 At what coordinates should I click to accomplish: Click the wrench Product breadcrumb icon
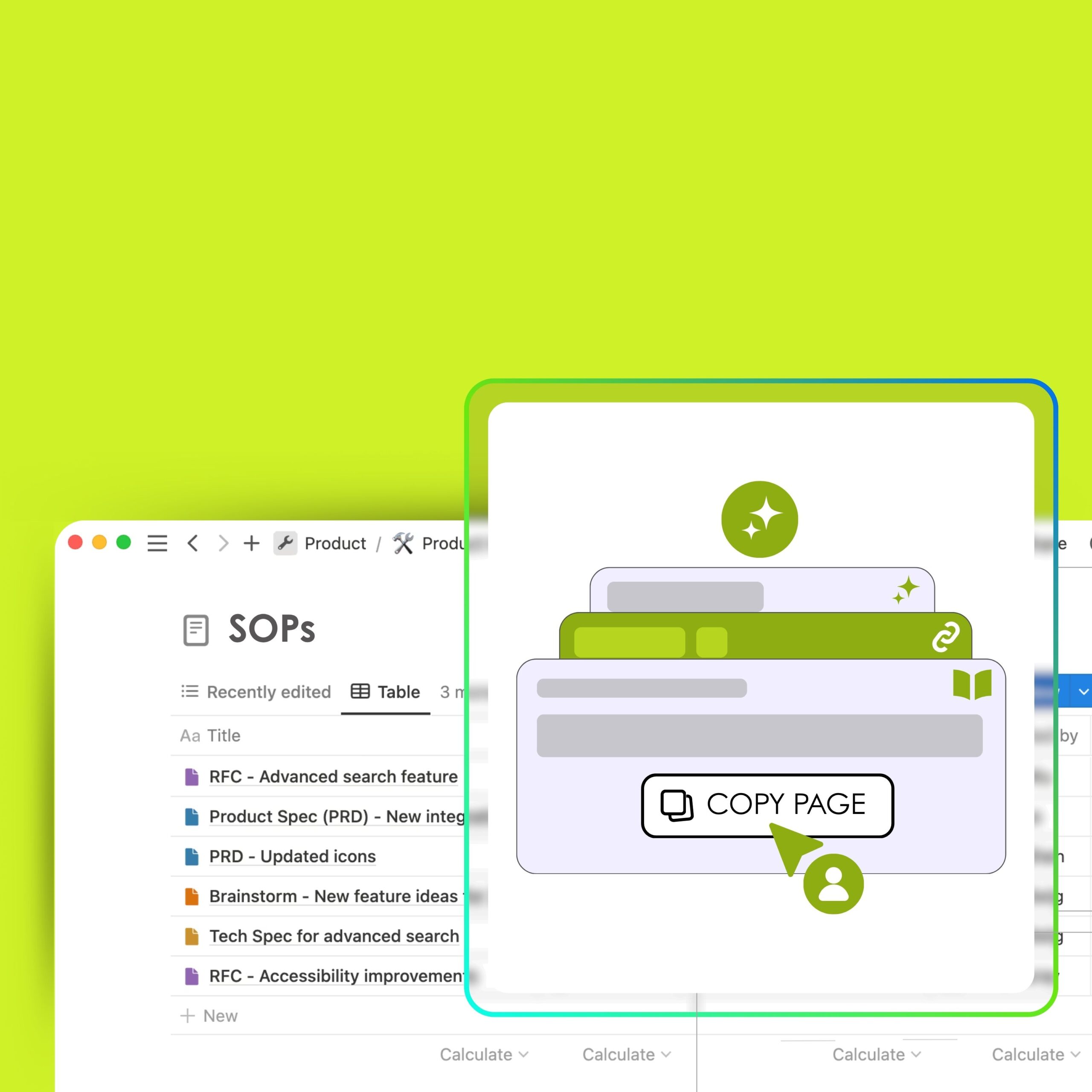[285, 543]
